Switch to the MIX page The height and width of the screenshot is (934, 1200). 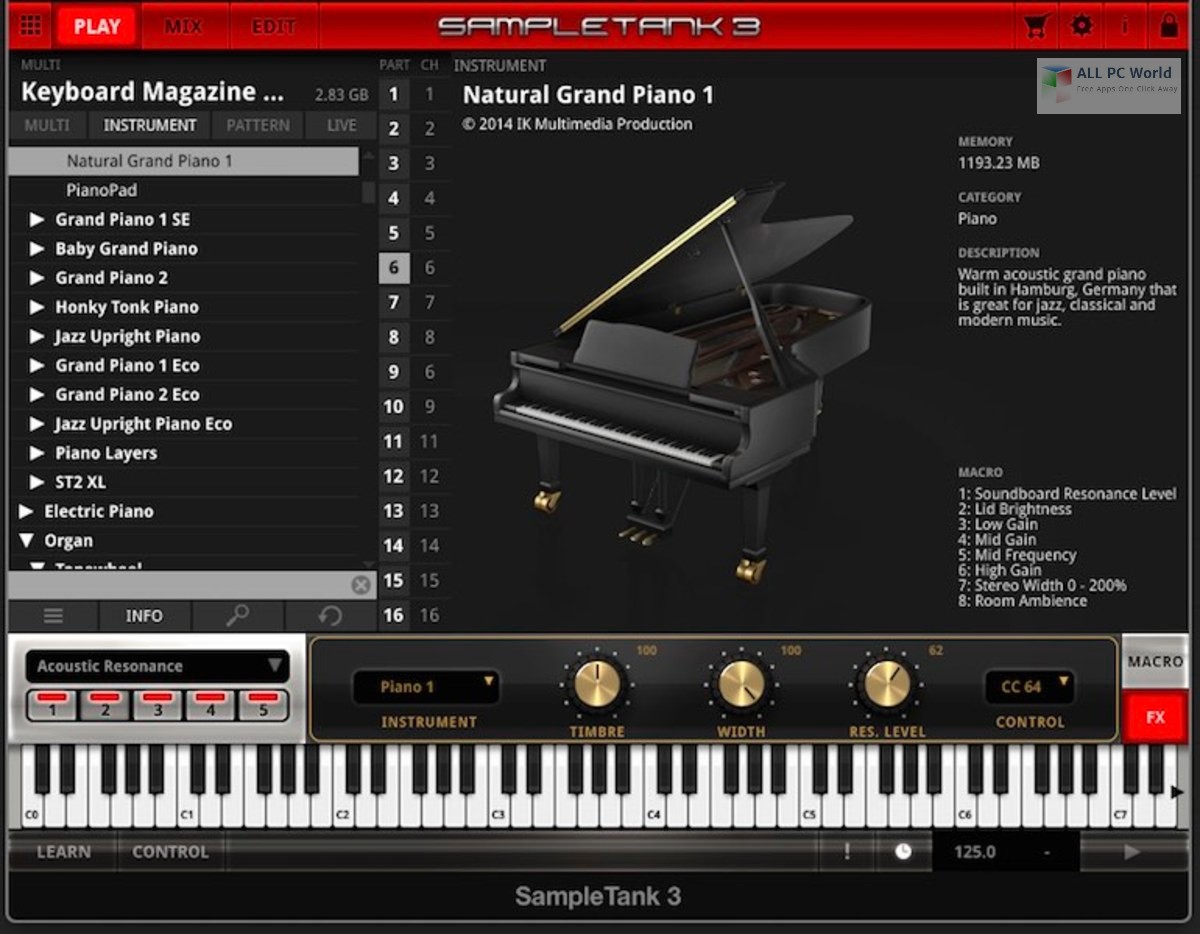[x=183, y=27]
